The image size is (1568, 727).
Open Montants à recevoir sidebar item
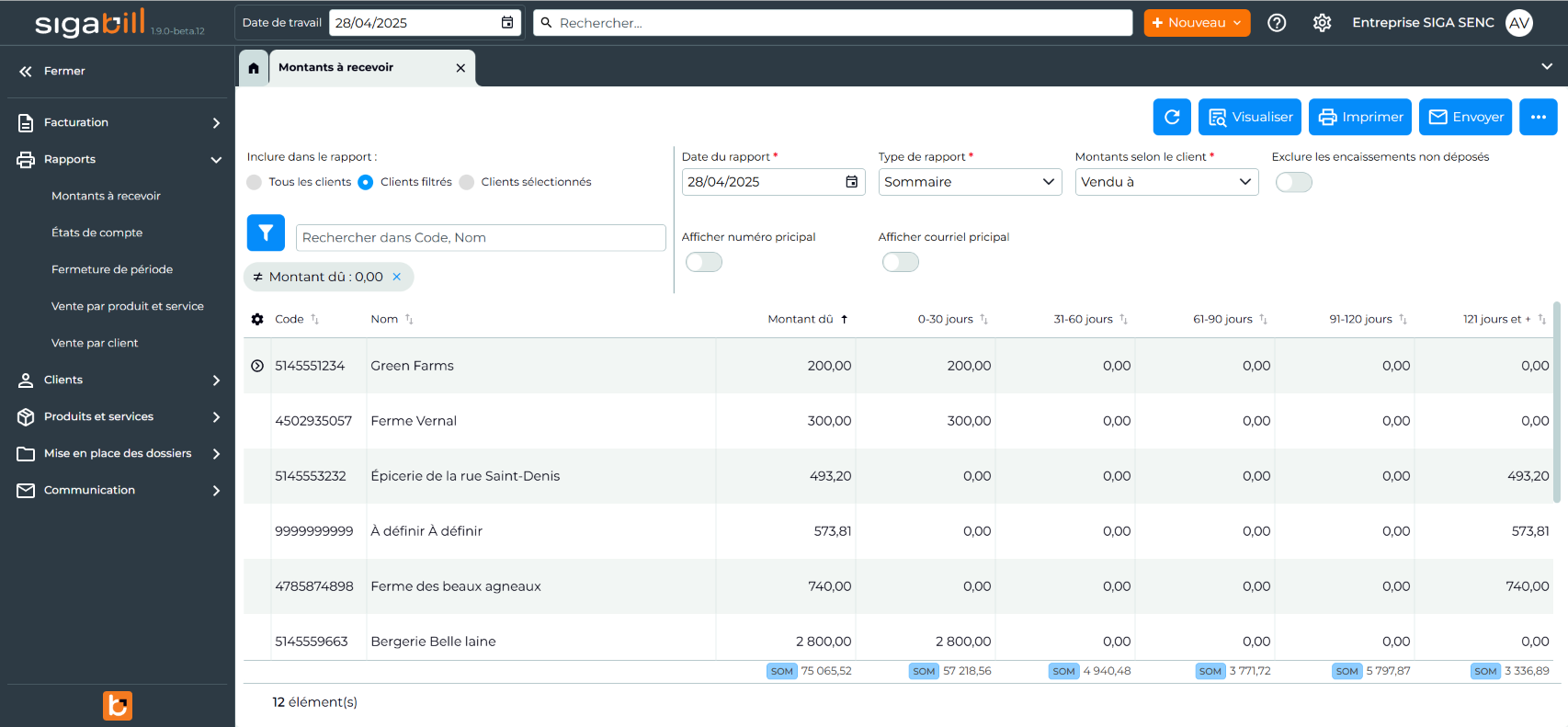click(x=106, y=196)
